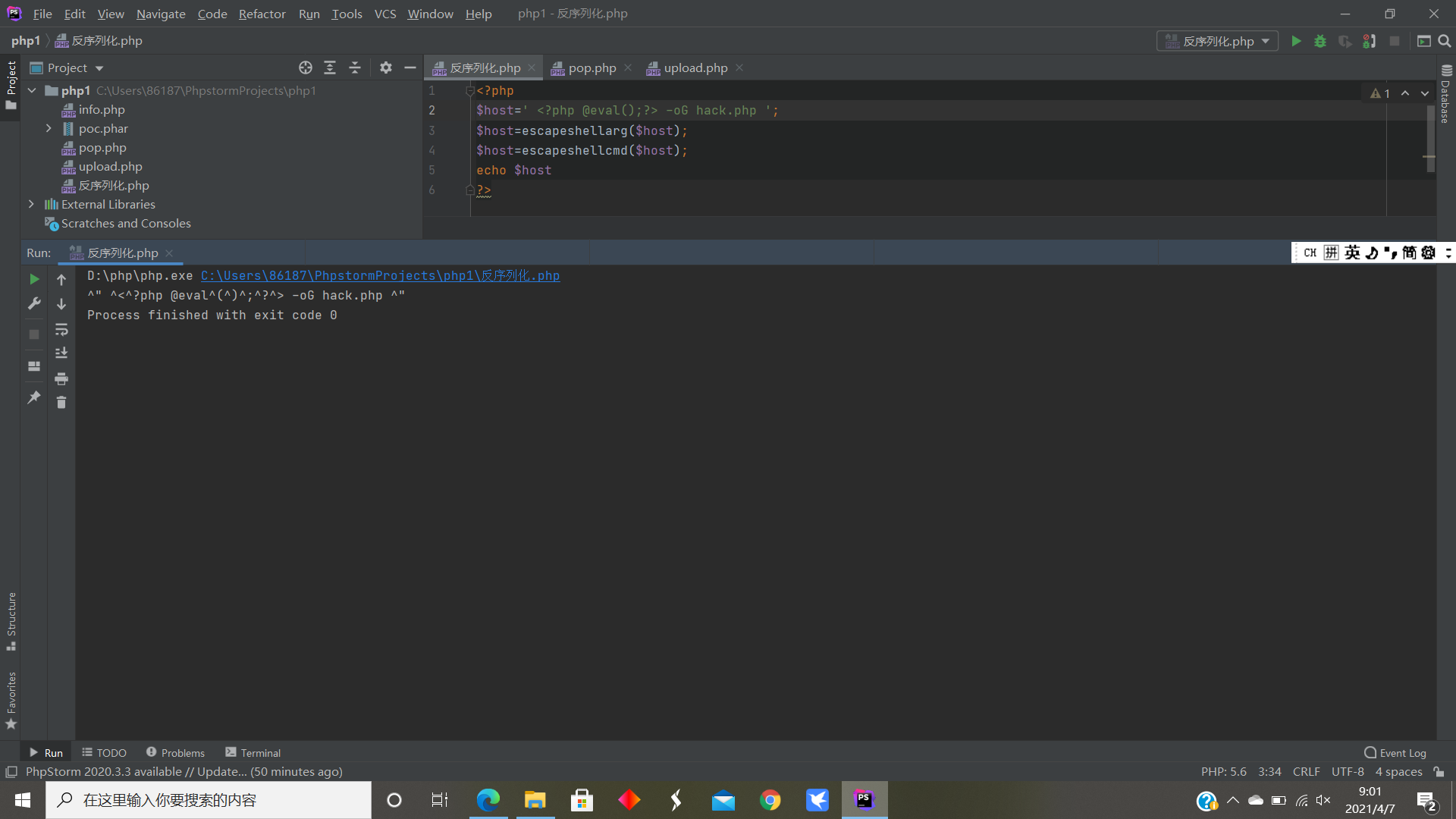This screenshot has height=819, width=1456.
Task: Rerun 反序列化.php from the Run panel toolbar
Action: tap(33, 279)
